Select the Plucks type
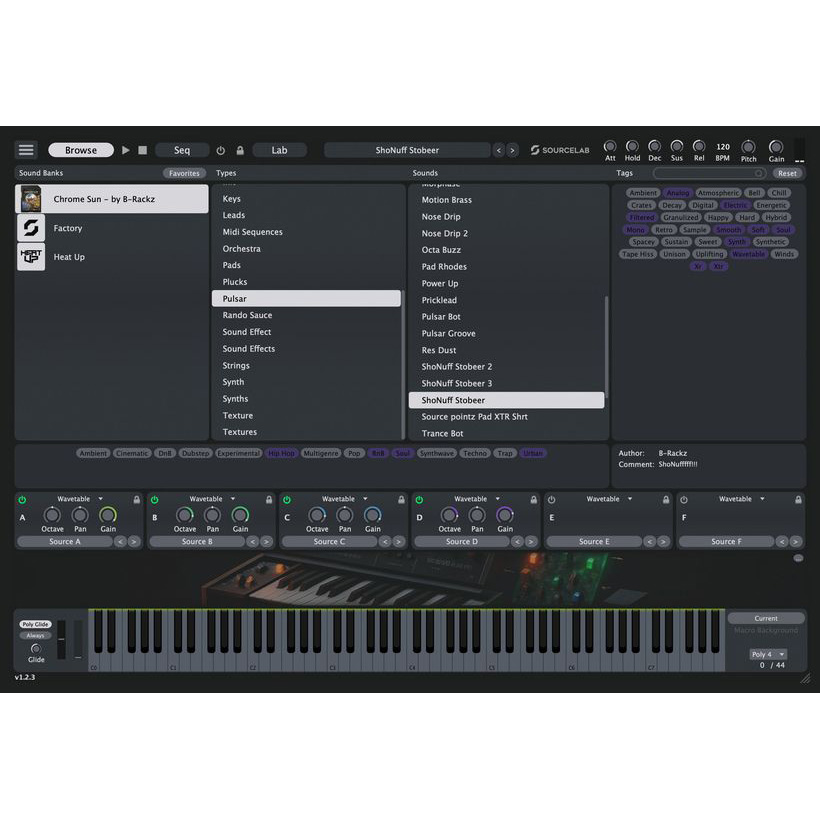Screen dimensions: 820x820 point(306,282)
